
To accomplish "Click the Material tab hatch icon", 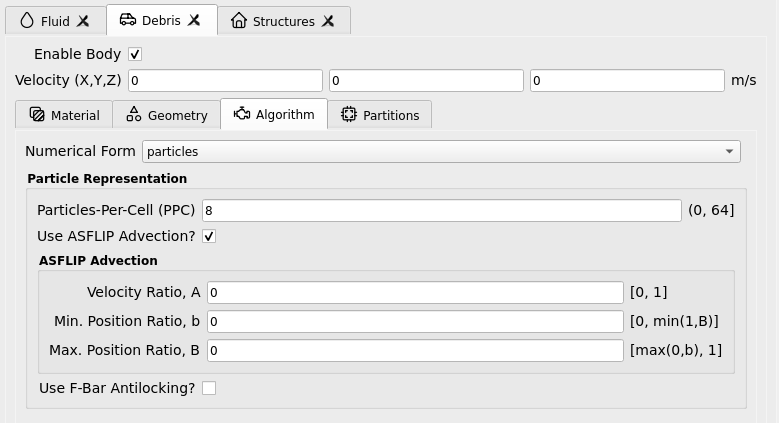I will pos(37,114).
